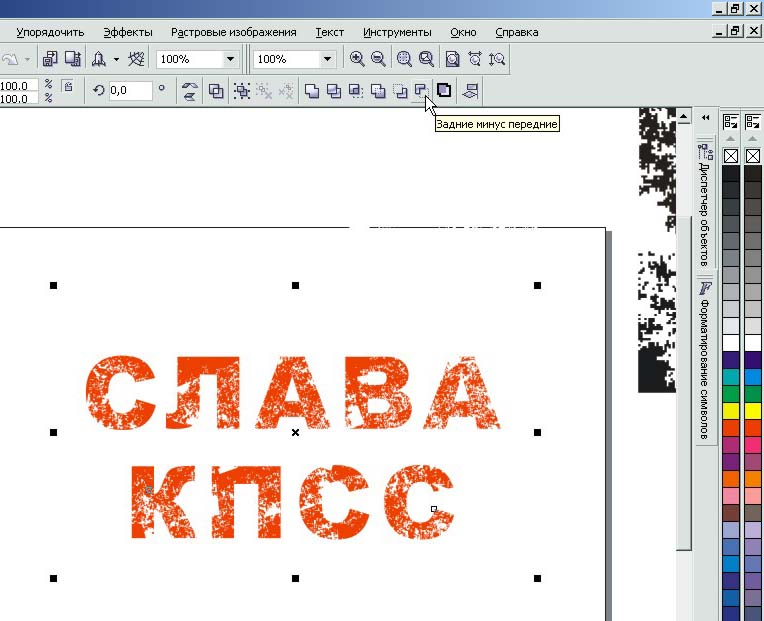Screen dimensions: 764x621
Task: Click the rotation angle input field
Action: pyautogui.click(x=130, y=91)
